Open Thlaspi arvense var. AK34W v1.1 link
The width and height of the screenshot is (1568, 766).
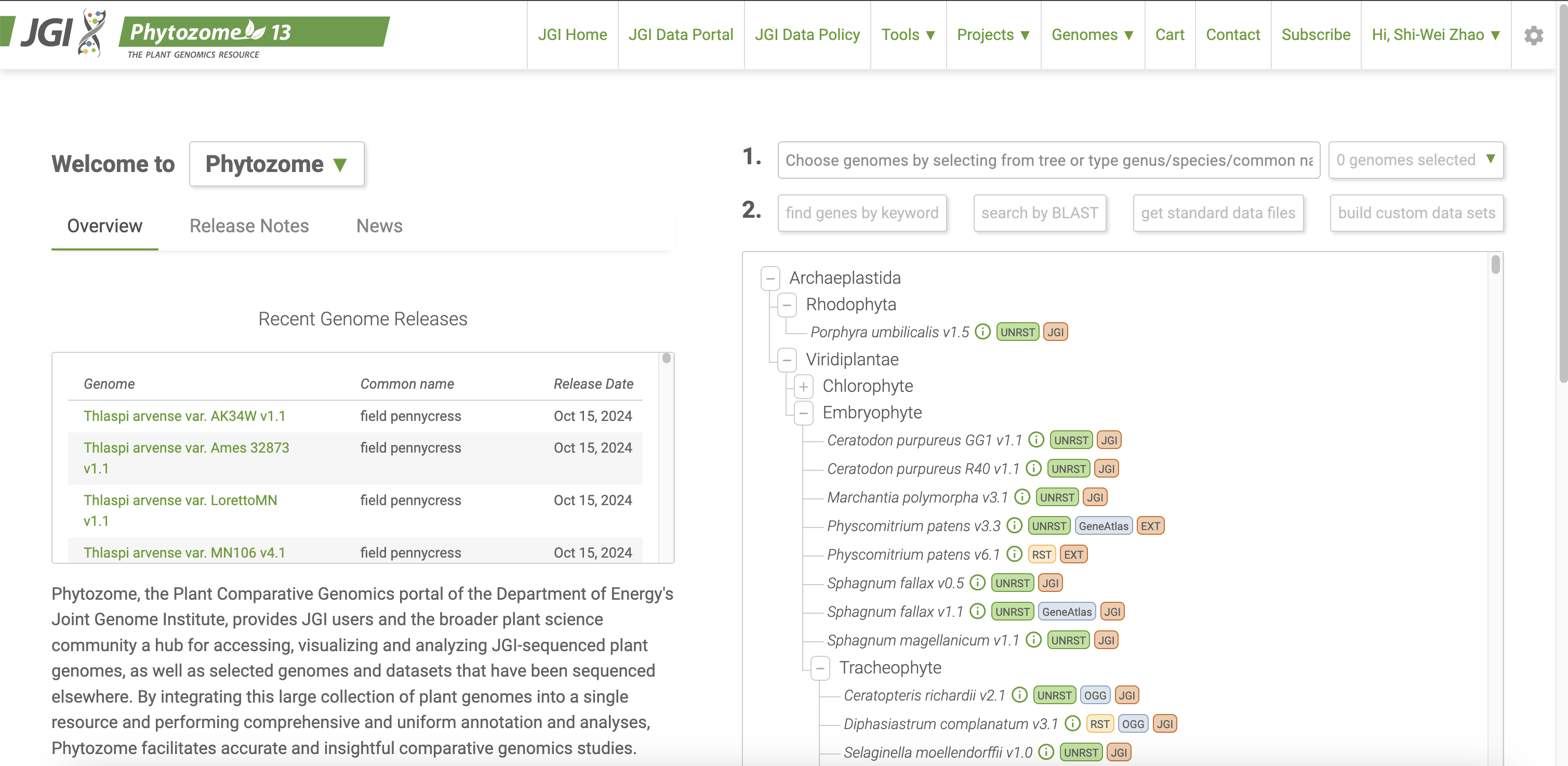[x=184, y=416]
